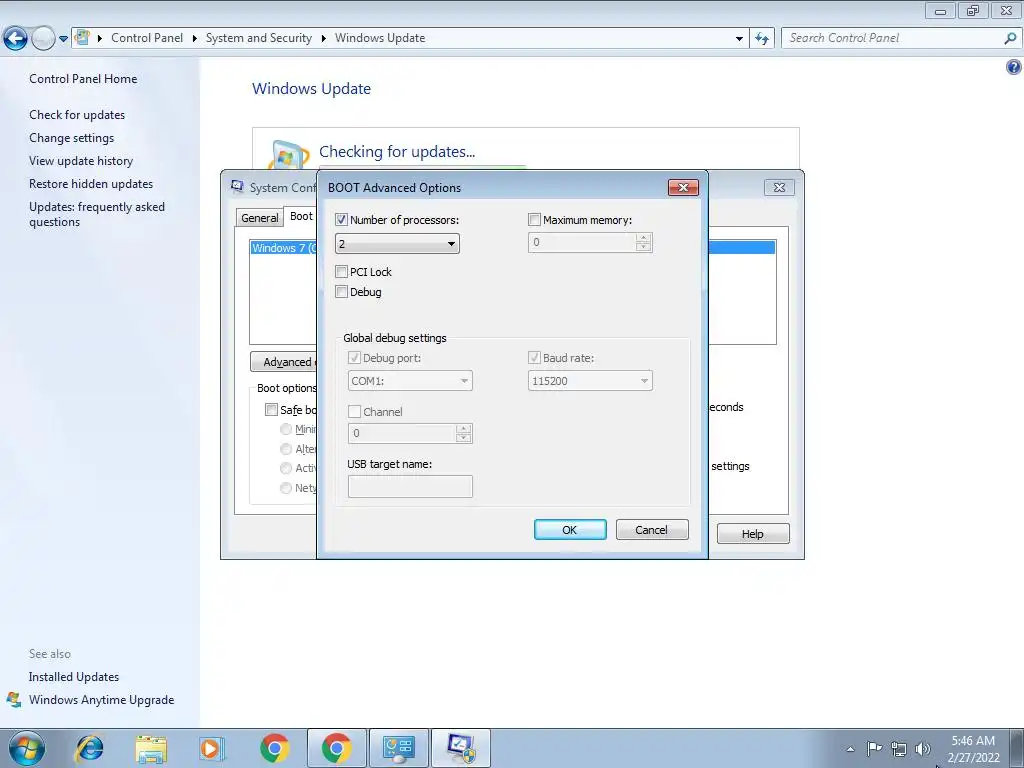Toggle the Debug checkbox

(x=341, y=292)
